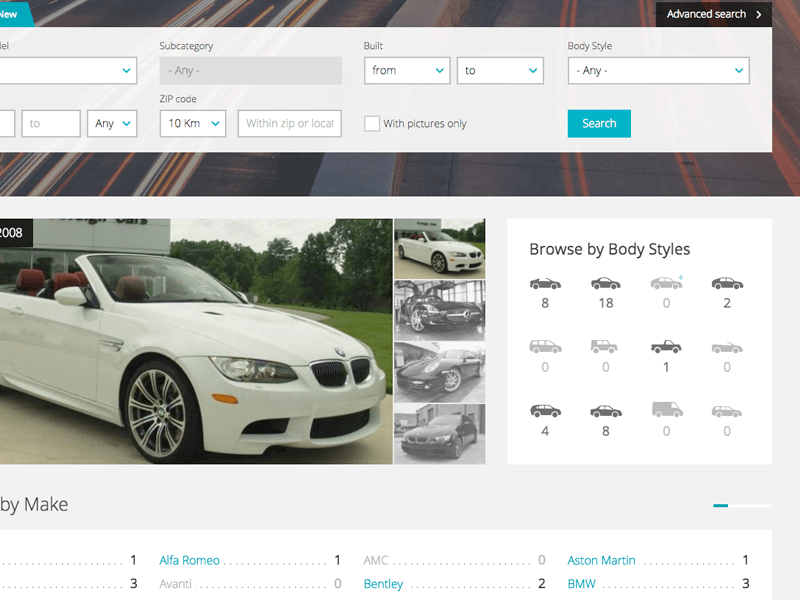The image size is (800, 600).
Task: Select the Mercedes gullwing thumbnail
Action: click(x=440, y=310)
